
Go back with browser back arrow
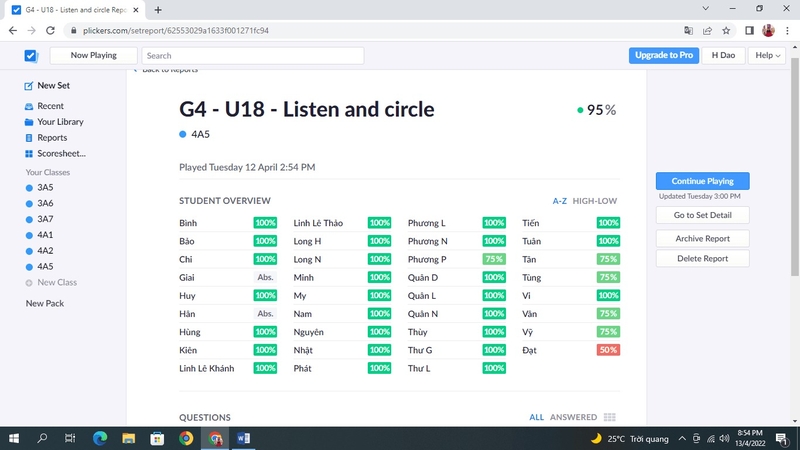[x=13, y=31]
